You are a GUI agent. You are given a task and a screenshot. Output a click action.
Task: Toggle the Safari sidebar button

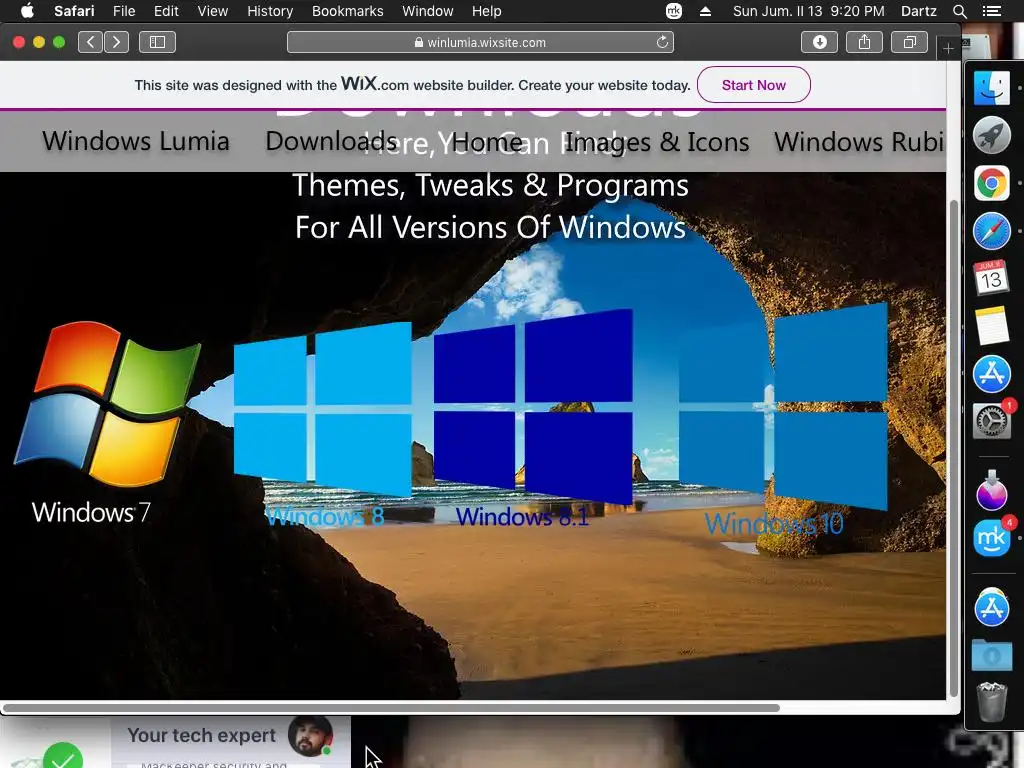157,42
